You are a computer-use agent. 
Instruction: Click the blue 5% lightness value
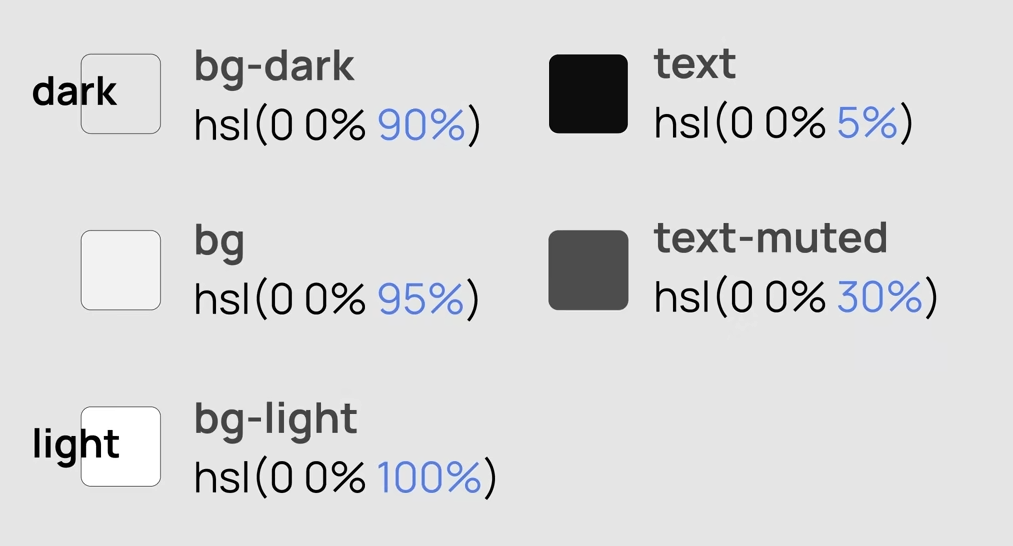click(867, 123)
